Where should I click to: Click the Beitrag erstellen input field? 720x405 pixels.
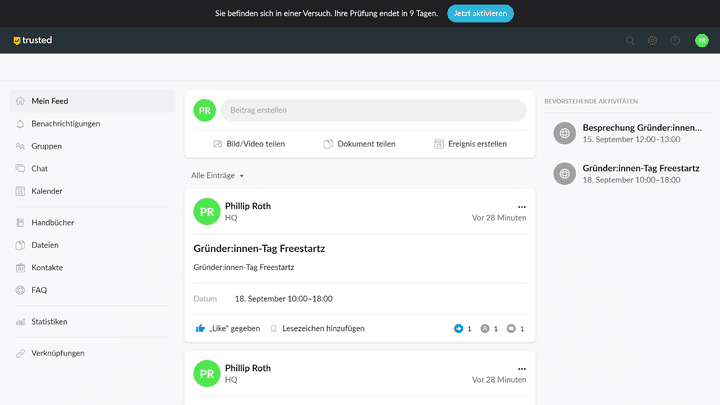coord(372,110)
